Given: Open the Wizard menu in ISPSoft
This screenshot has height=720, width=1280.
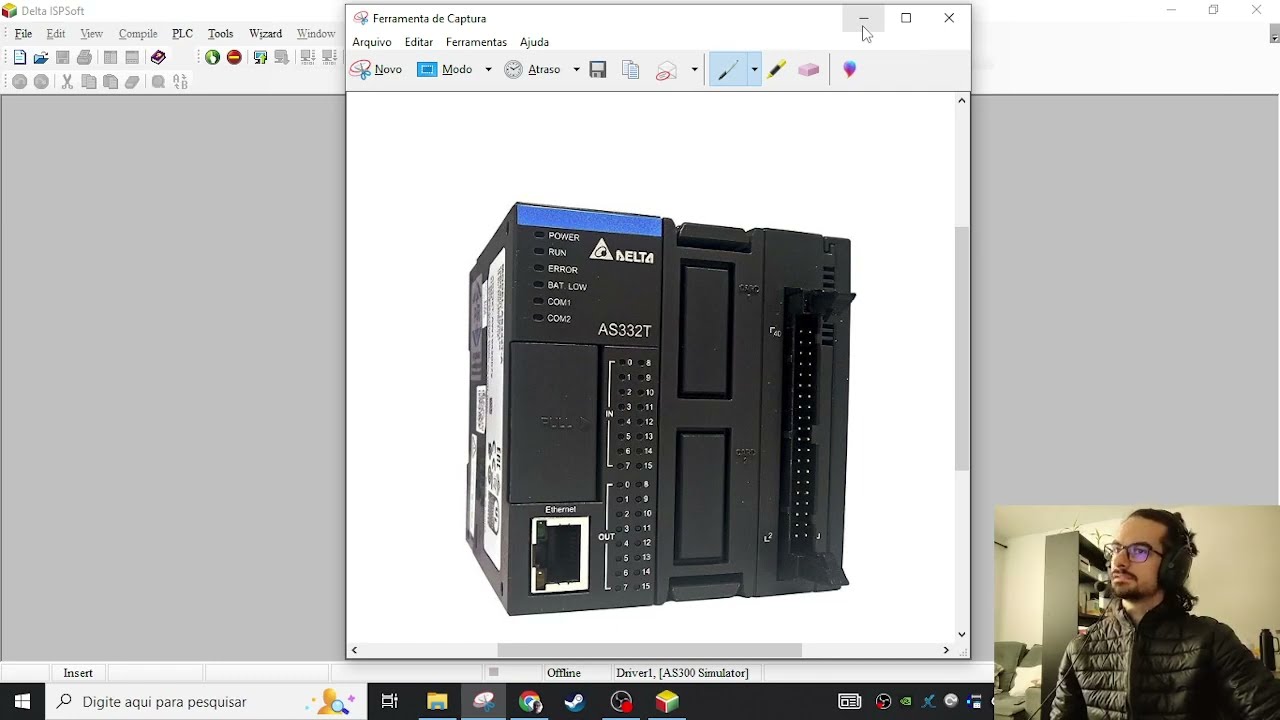Looking at the screenshot, I should (x=265, y=34).
